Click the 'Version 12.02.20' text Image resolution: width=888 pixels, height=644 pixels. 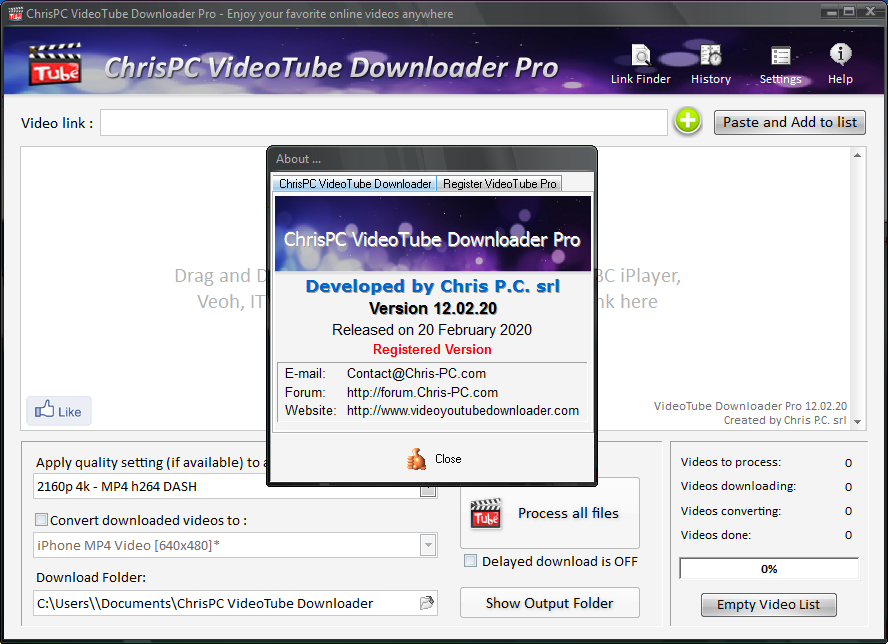[x=433, y=308]
